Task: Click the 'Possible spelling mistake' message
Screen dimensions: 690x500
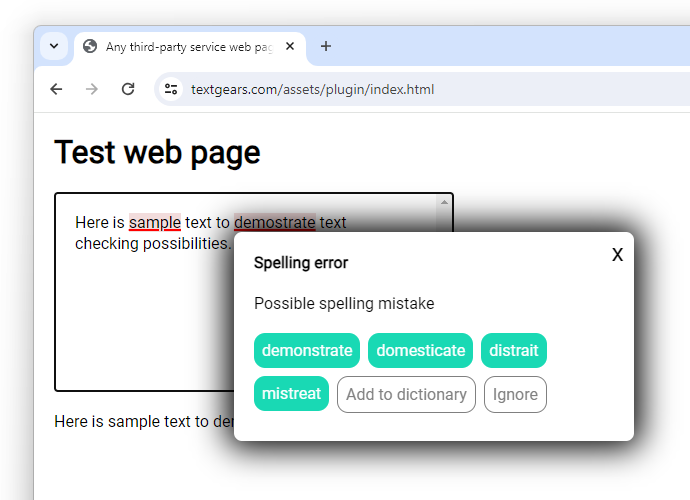Action: (x=344, y=304)
